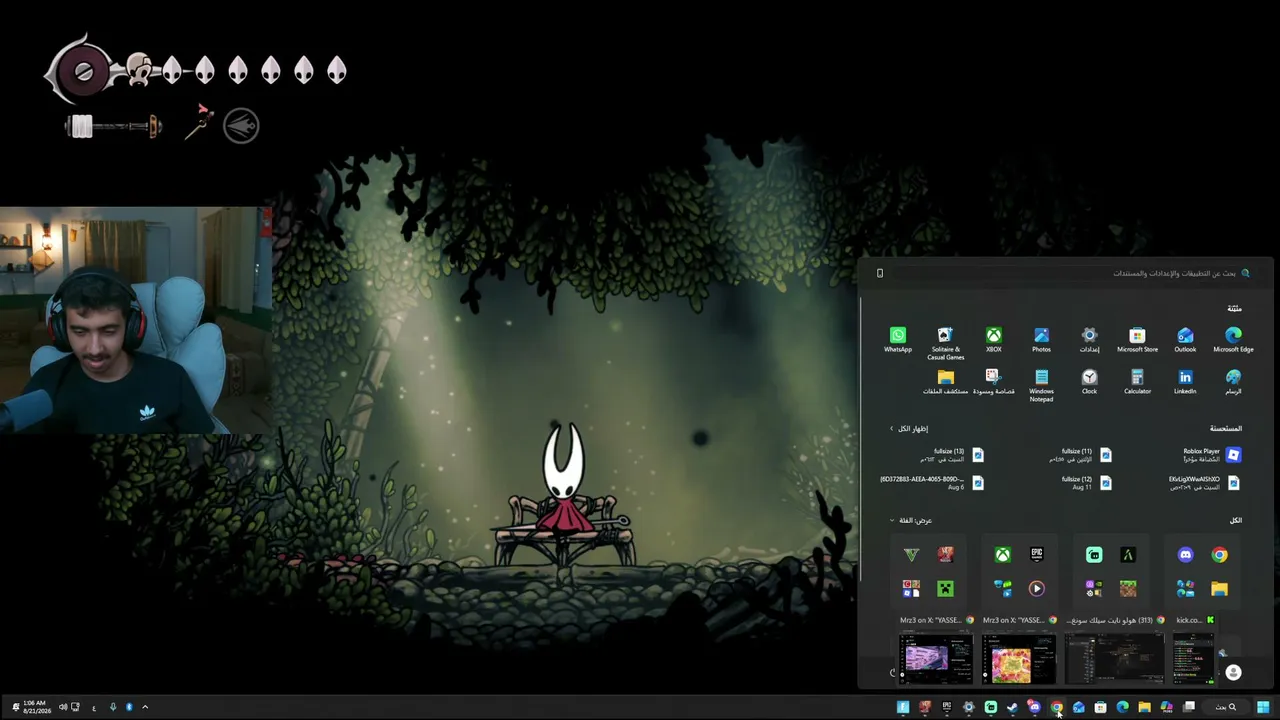
Task: Open the fullsize (12) recommended file
Action: (1086, 483)
